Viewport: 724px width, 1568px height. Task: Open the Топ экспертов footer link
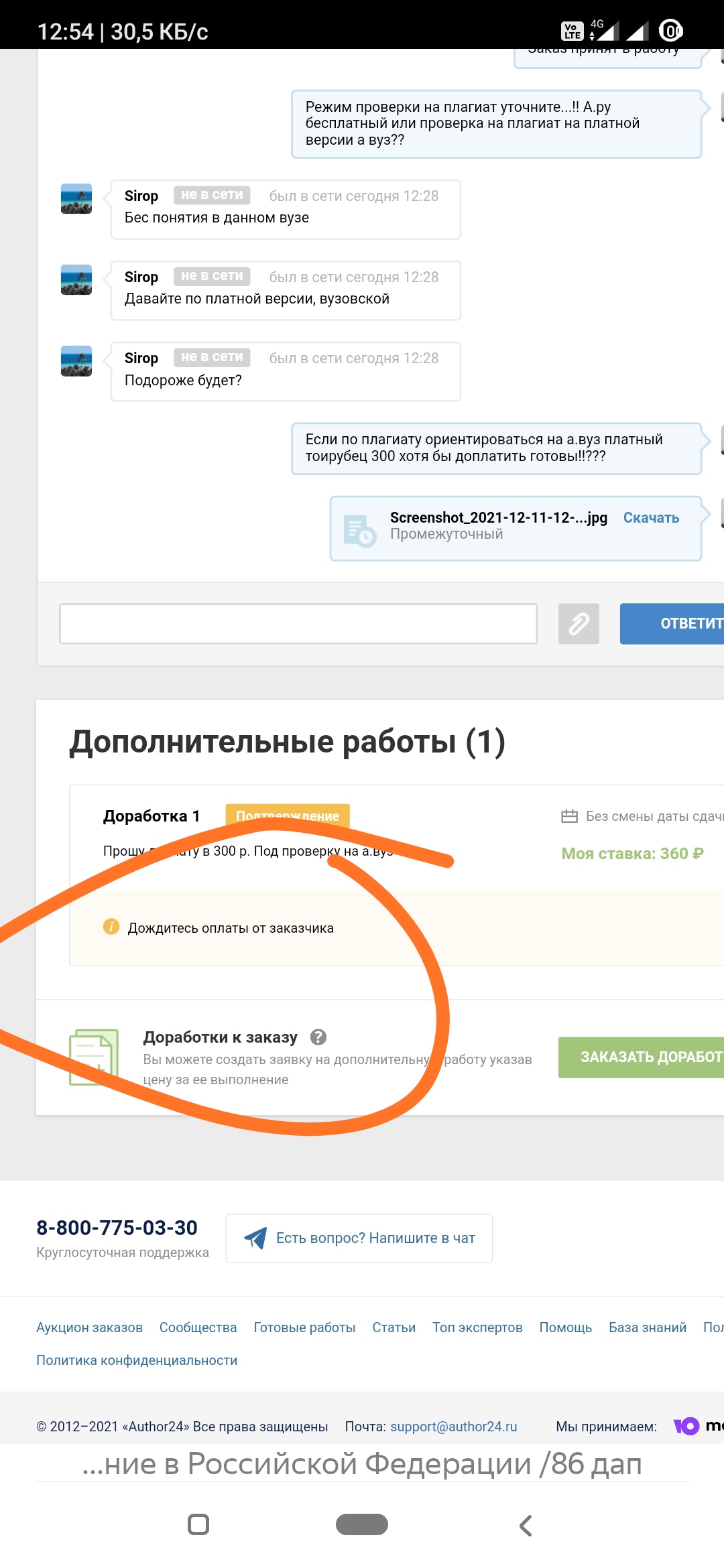477,1327
